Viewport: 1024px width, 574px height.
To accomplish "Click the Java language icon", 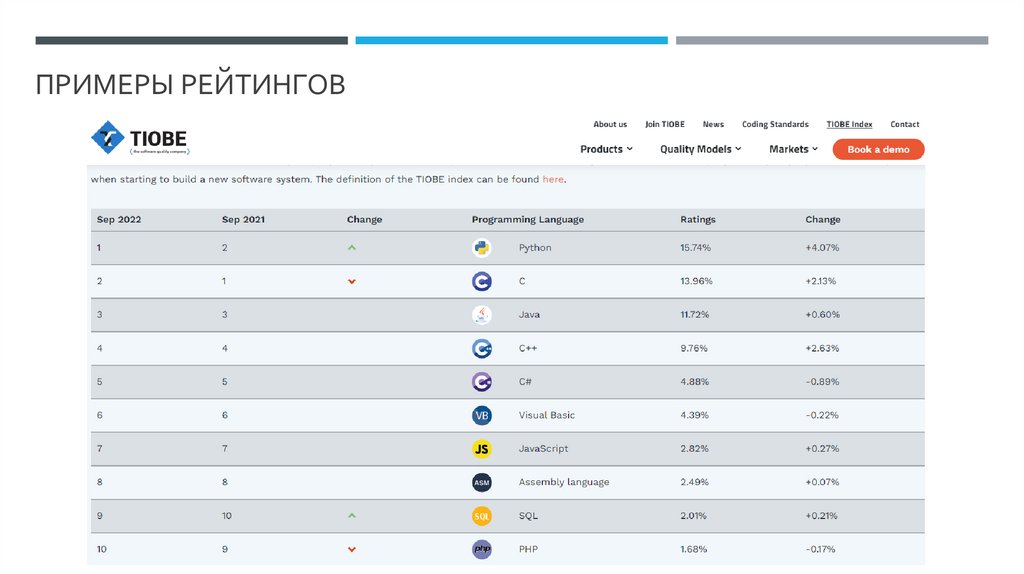I will [x=482, y=315].
